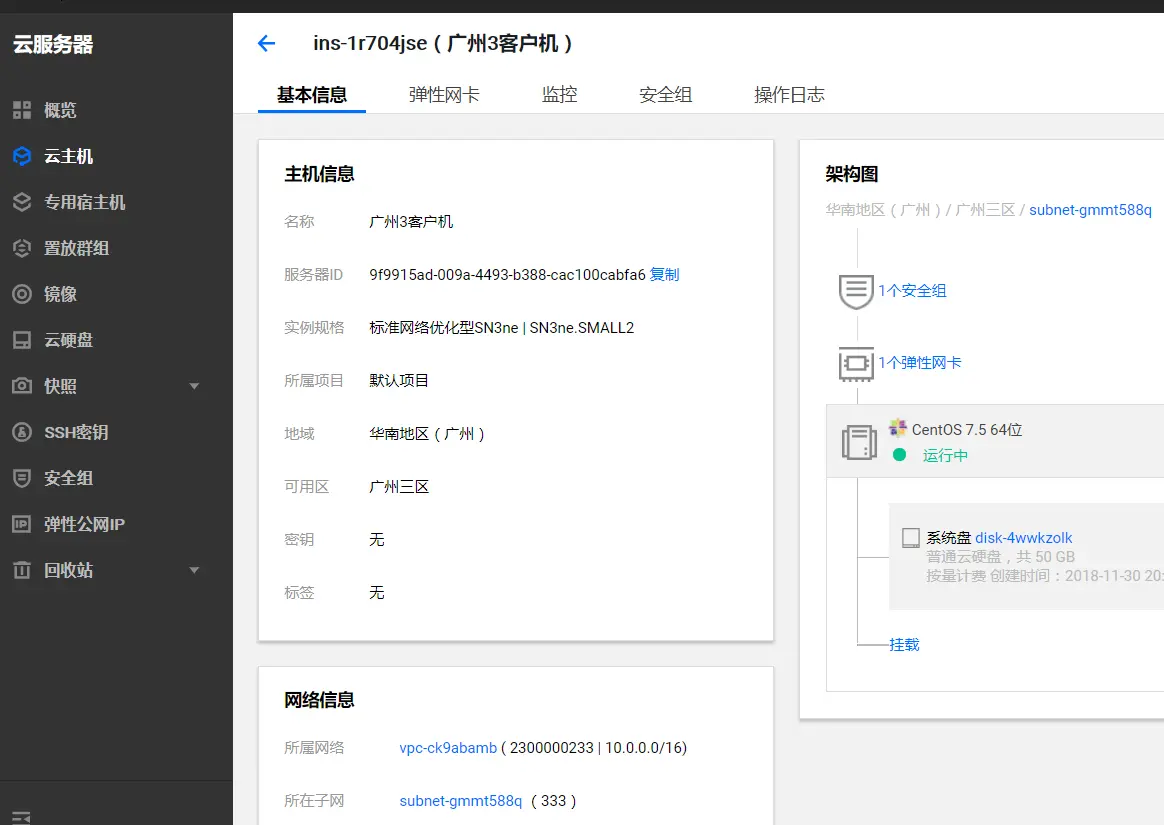Click the 云服务器 sidebar title
Screen dimensions: 1164x825
(53, 45)
